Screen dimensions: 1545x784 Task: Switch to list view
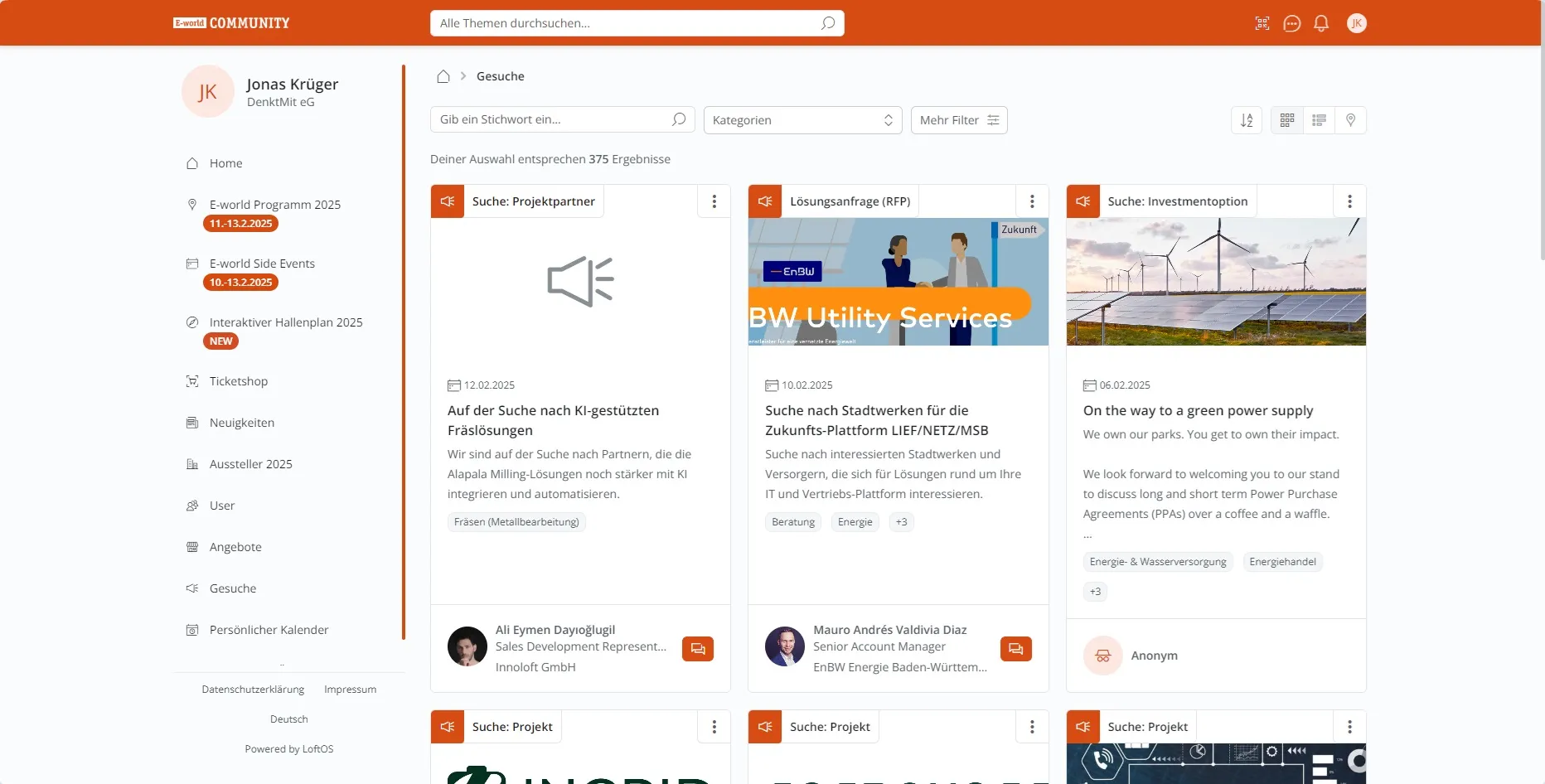[x=1319, y=120]
